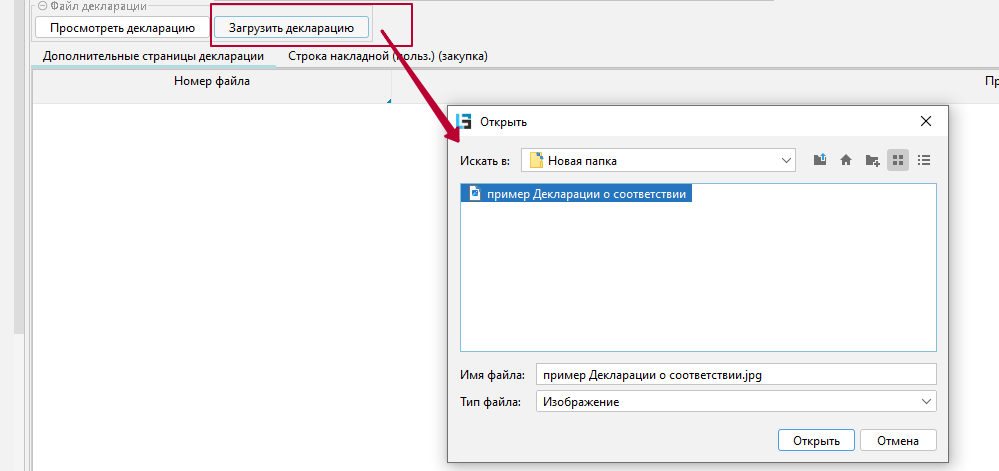Click the Отмена button

pos(897,441)
